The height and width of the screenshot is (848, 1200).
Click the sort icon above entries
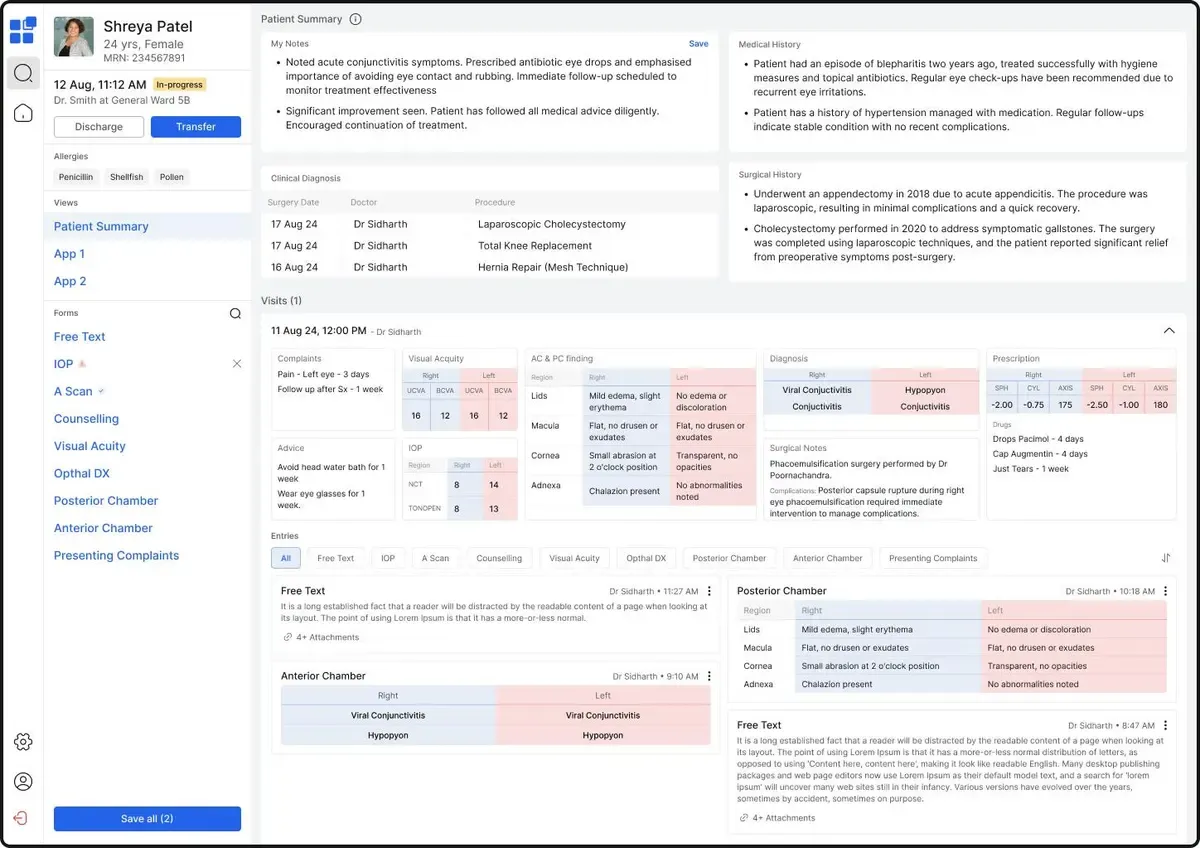(1166, 558)
